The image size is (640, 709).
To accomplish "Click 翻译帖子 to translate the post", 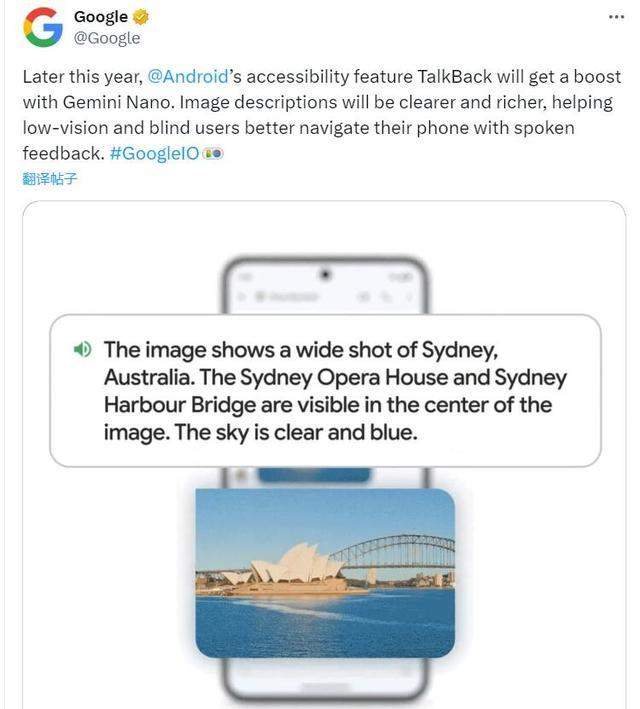I will point(50,179).
